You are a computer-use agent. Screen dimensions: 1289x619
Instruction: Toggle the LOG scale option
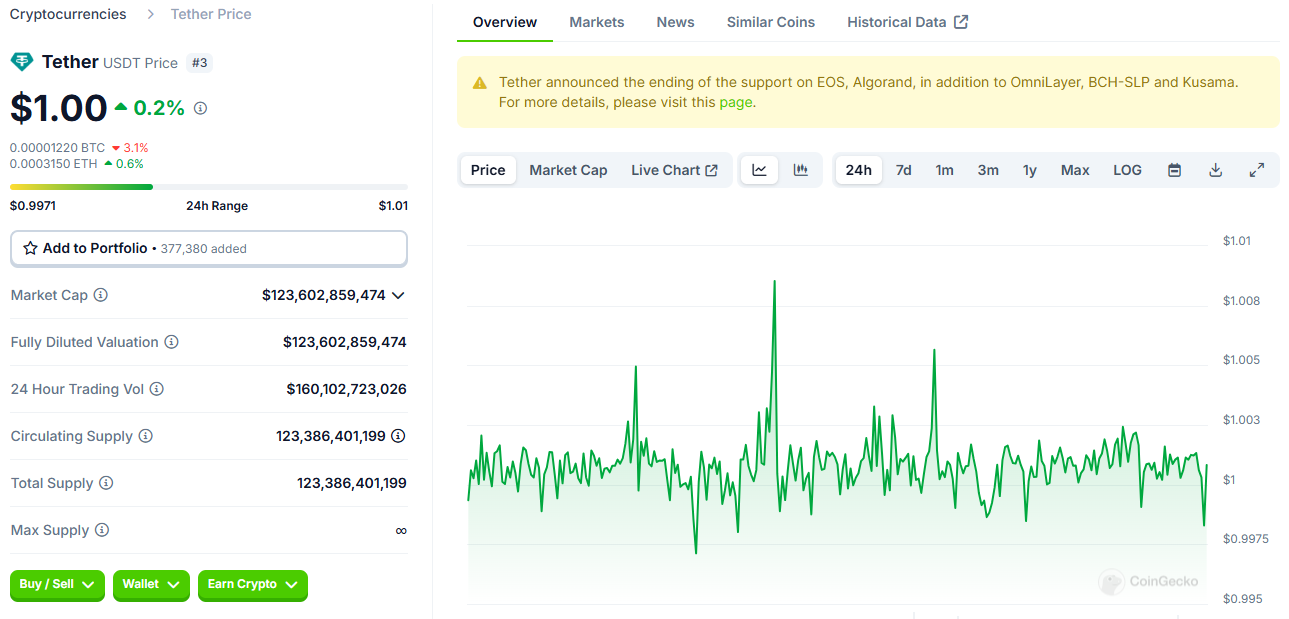(x=1127, y=170)
